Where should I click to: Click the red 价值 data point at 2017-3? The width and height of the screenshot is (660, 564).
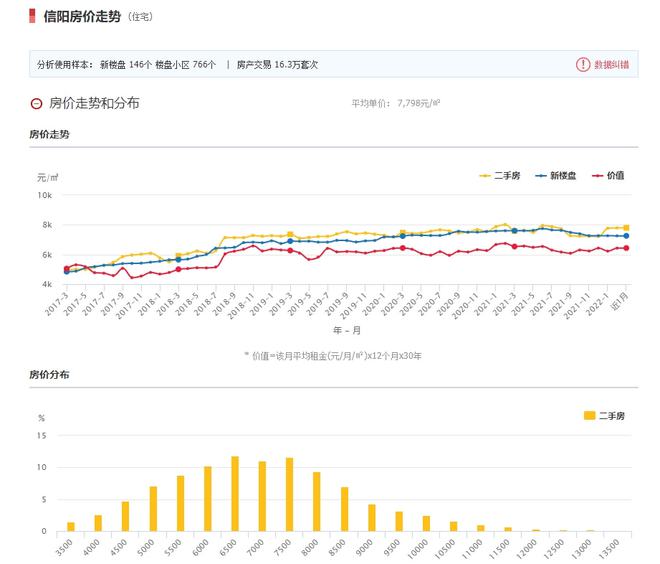click(x=67, y=268)
